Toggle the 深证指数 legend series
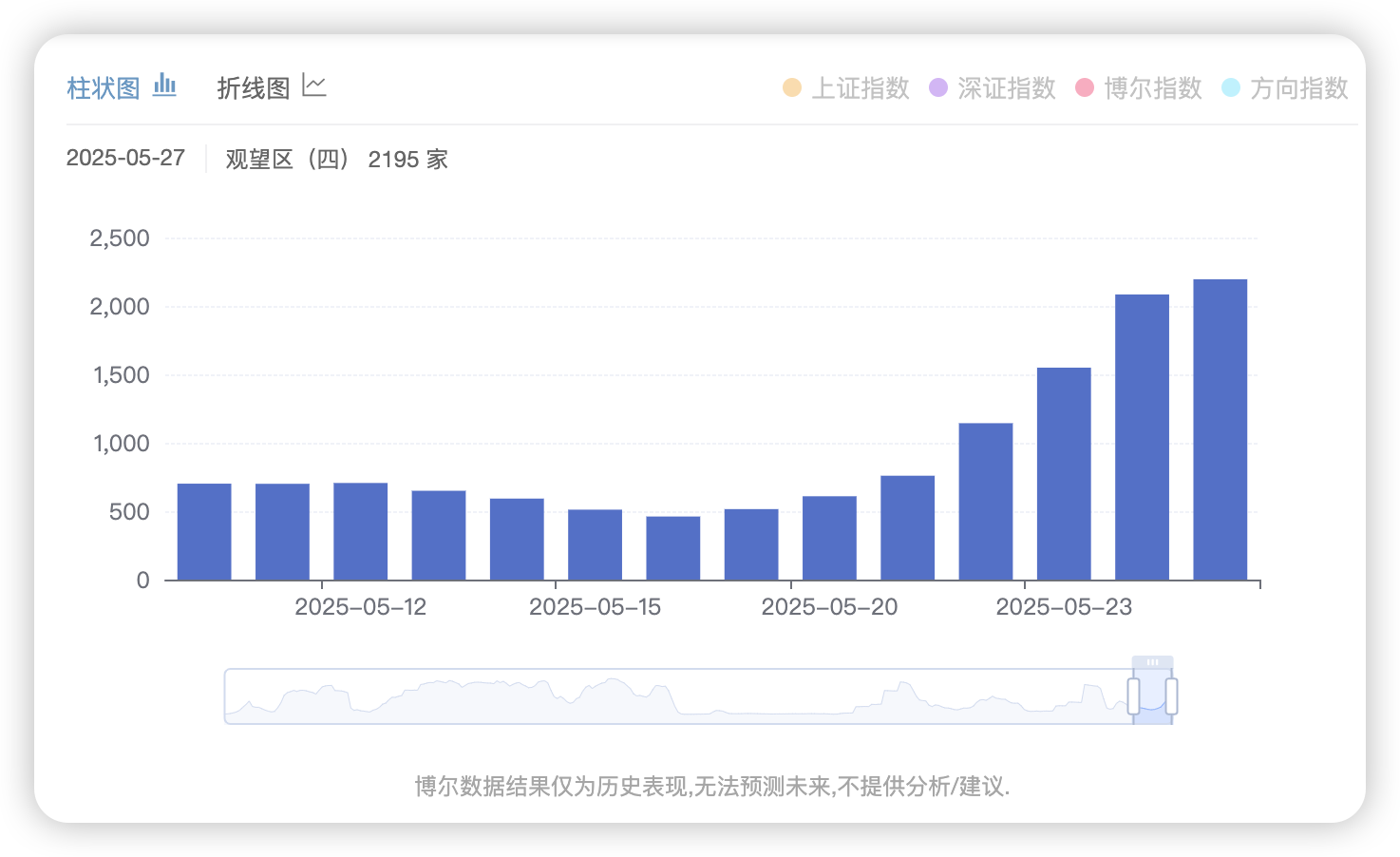The width and height of the screenshot is (1400, 857). coord(1006,88)
